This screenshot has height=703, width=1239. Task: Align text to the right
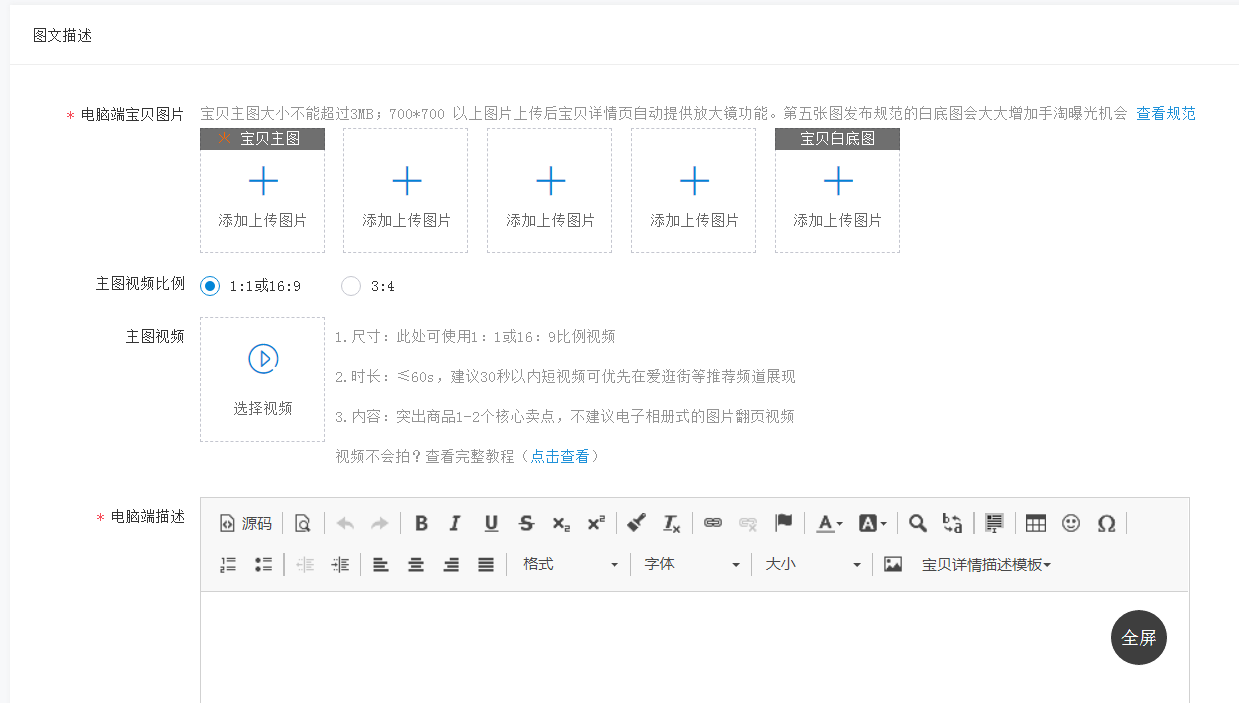point(451,564)
